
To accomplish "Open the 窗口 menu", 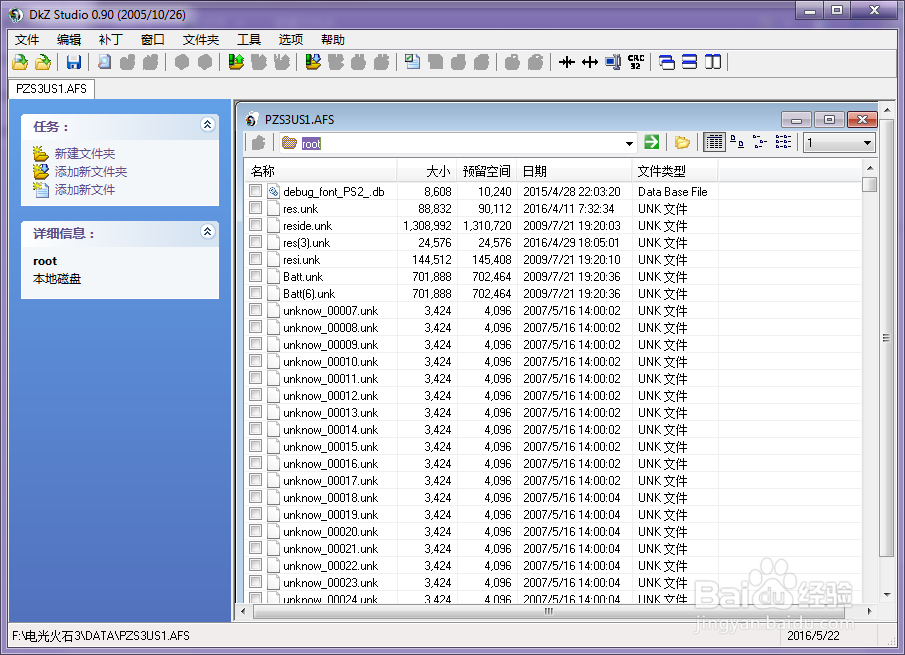I will point(153,40).
